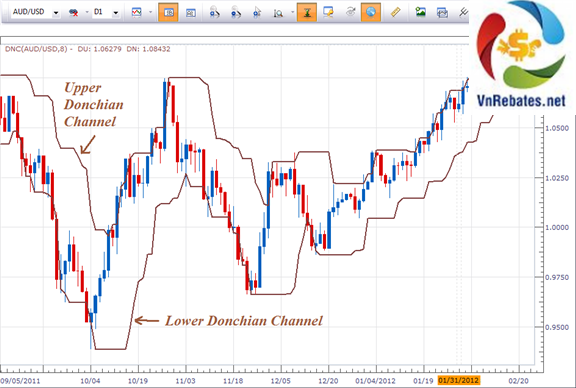Click the 1.0500 price axis label

click(x=557, y=128)
